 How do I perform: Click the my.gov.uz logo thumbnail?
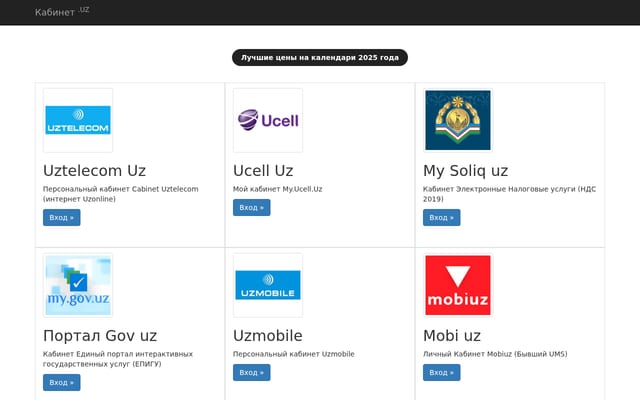tap(78, 285)
